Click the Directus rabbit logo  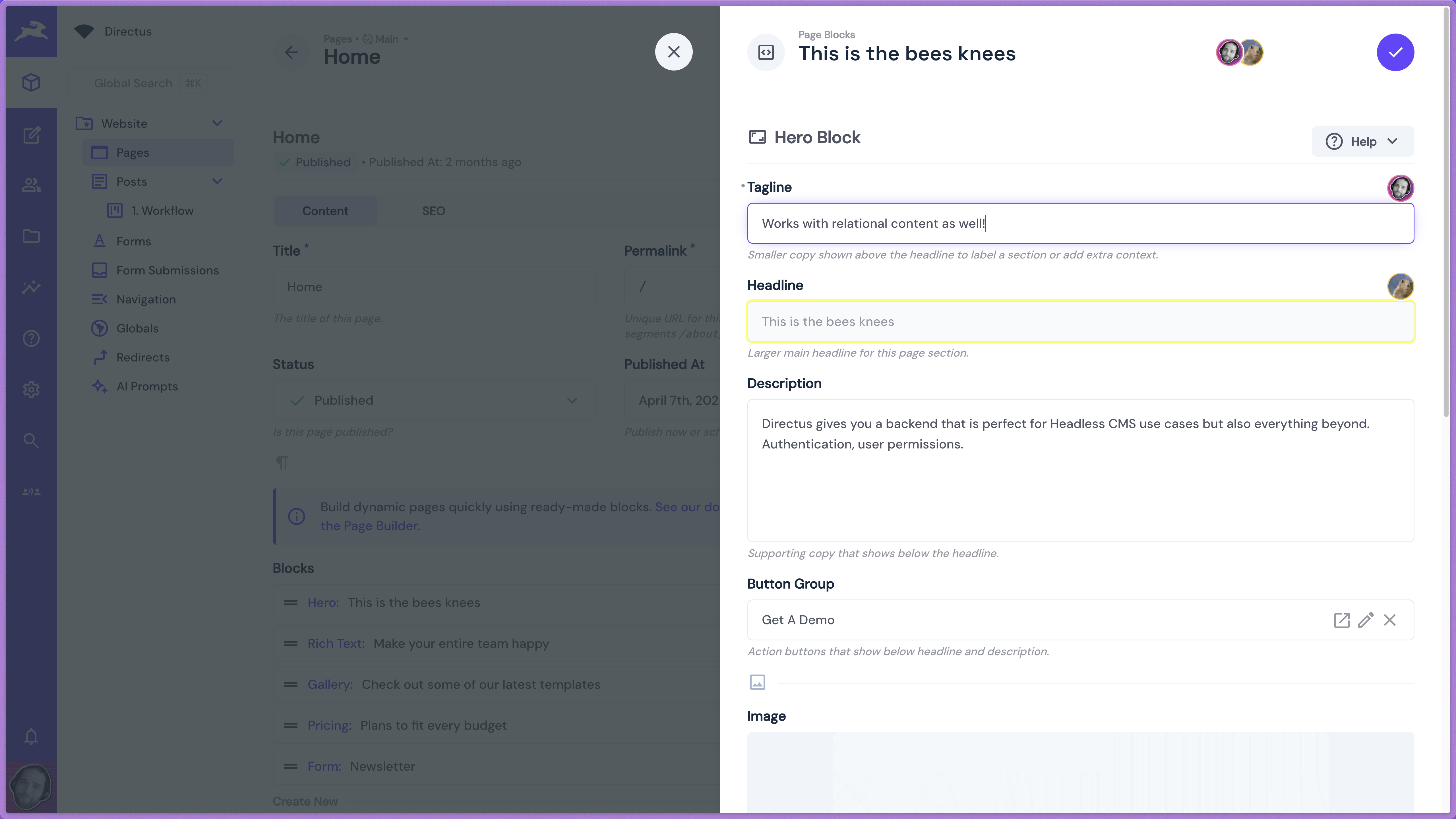30,31
